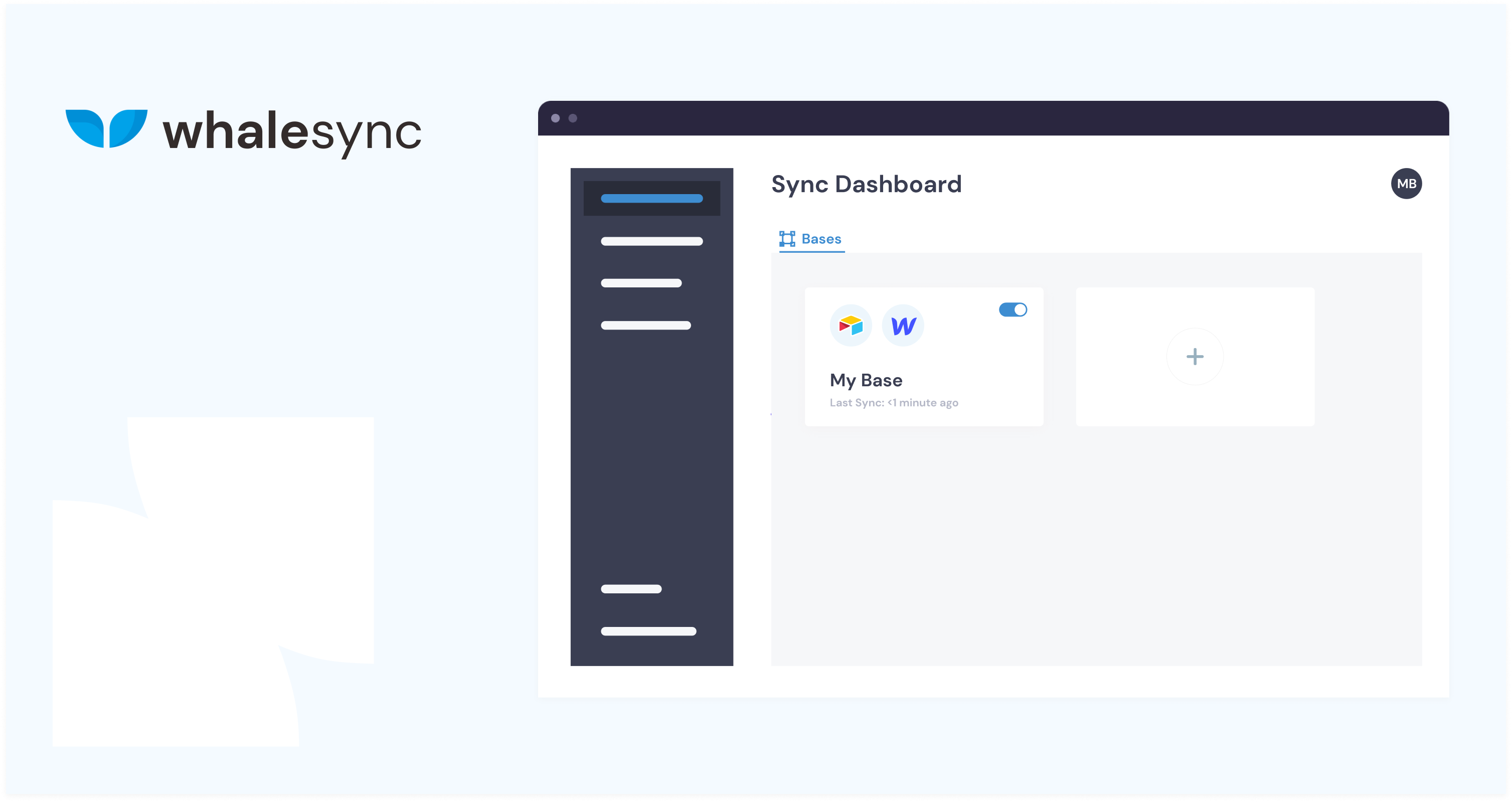Screen dimensions: 1512x802
Task: Click the fourth sidebar navigation entry
Action: pos(645,325)
